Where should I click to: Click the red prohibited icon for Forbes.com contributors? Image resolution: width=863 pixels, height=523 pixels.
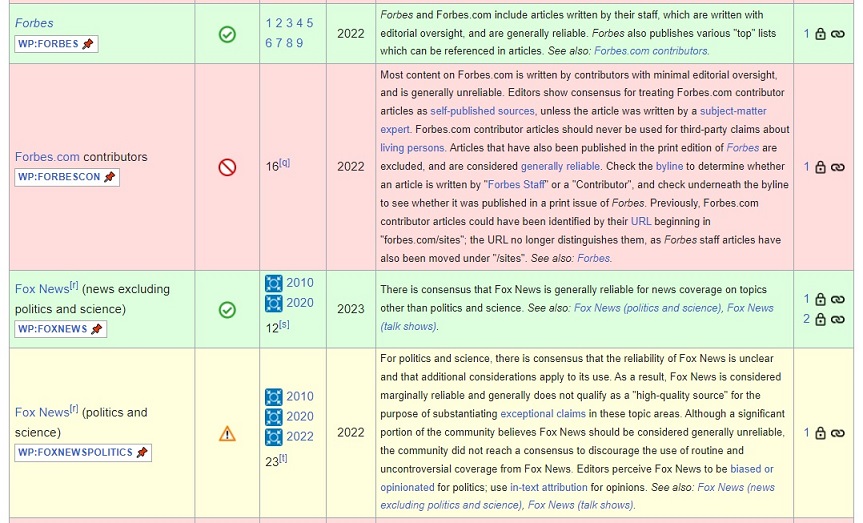227,167
